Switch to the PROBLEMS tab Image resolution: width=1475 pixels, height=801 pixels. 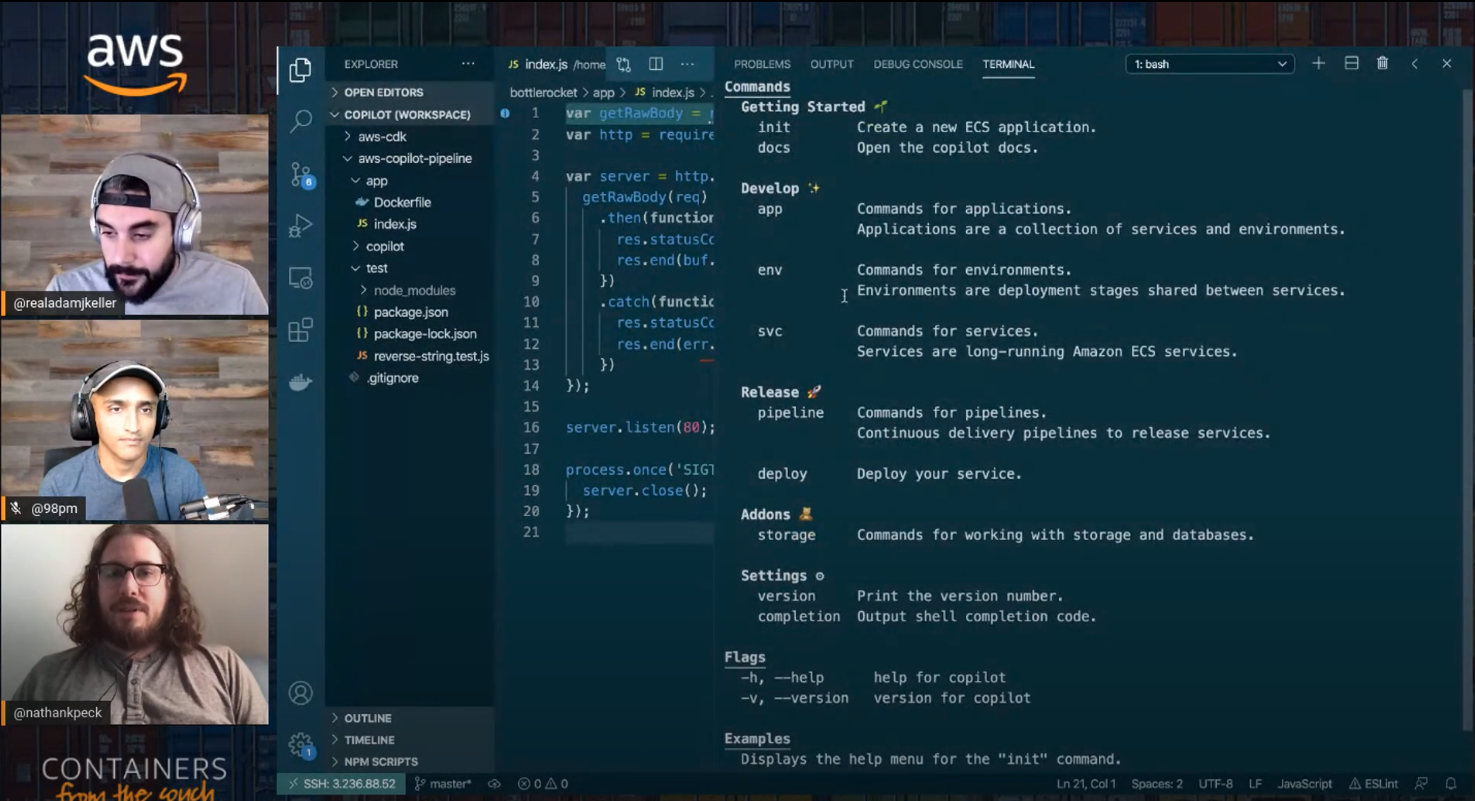tap(762, 64)
